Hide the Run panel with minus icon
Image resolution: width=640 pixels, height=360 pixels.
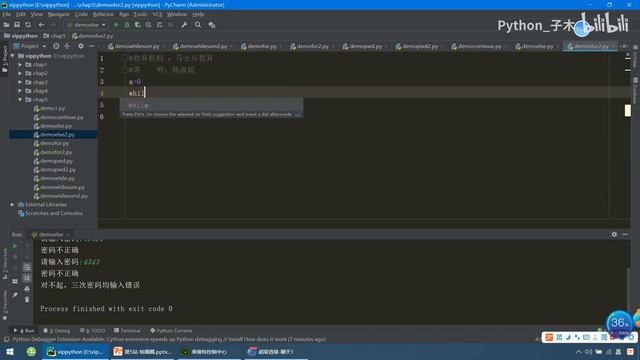click(x=625, y=234)
